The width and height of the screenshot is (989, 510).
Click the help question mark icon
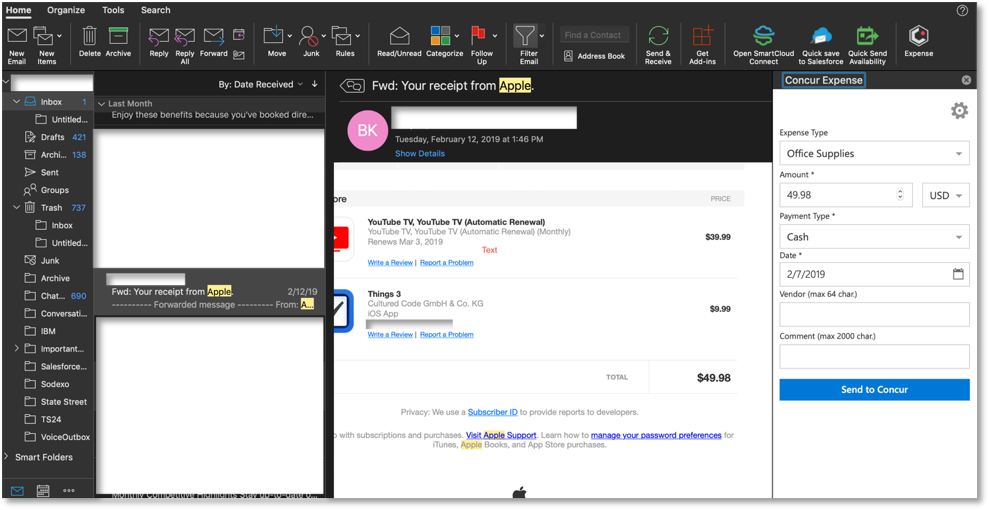tap(962, 10)
